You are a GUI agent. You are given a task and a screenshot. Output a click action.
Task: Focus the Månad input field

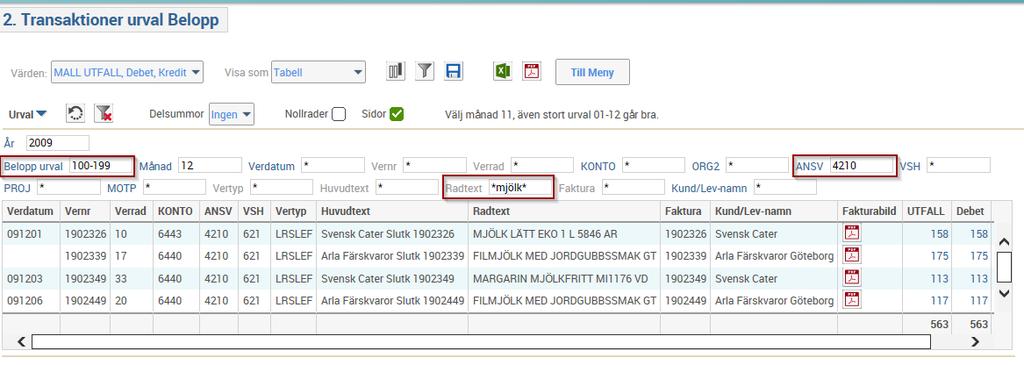tap(210, 165)
